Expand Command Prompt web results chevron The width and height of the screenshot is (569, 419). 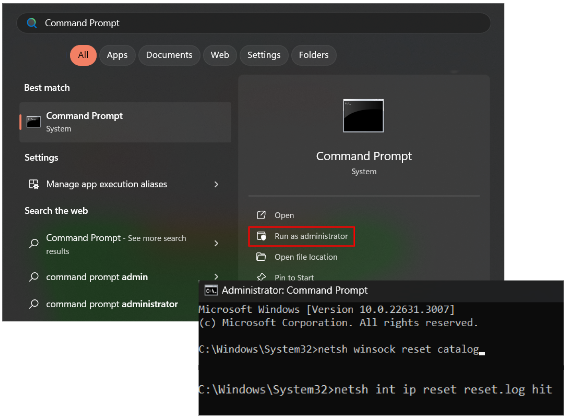216,243
